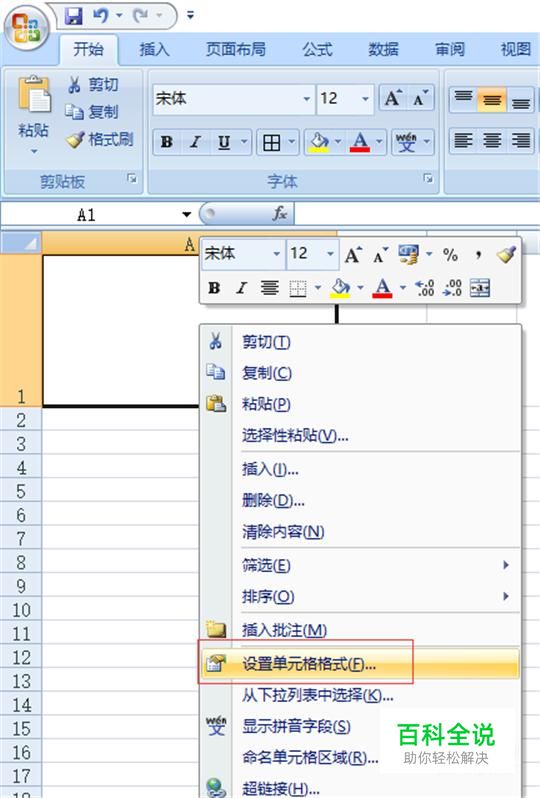Viewport: 540px width, 798px height.
Task: Undo the last action
Action: click(x=101, y=16)
